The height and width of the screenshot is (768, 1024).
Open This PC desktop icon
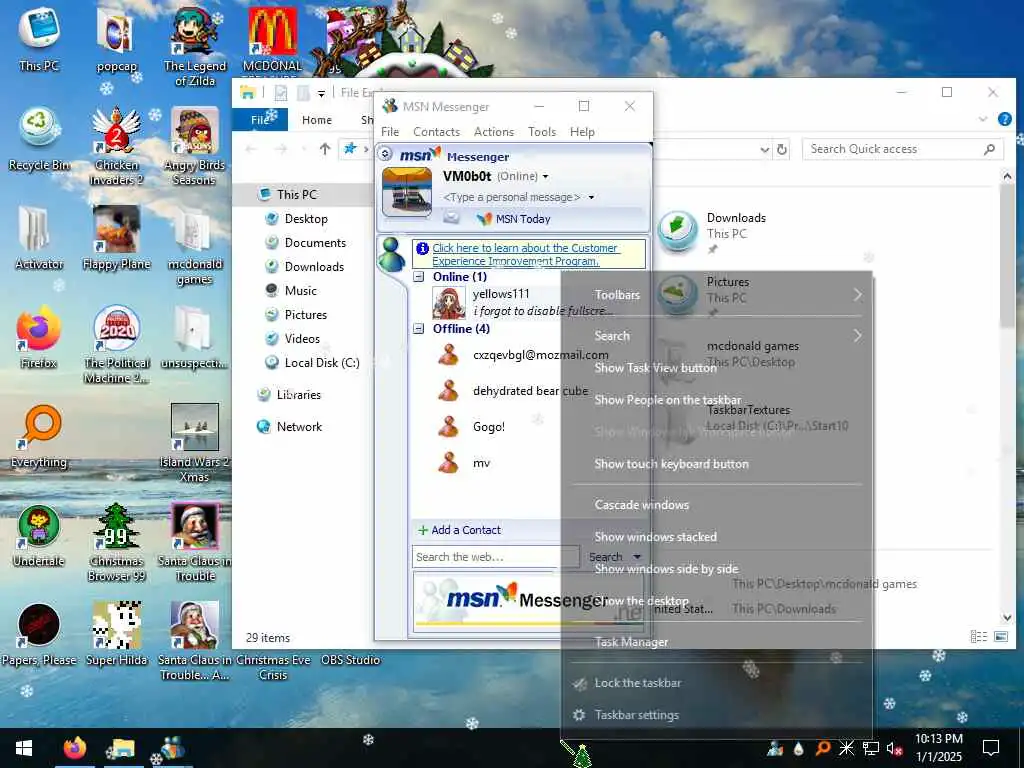pos(39,39)
